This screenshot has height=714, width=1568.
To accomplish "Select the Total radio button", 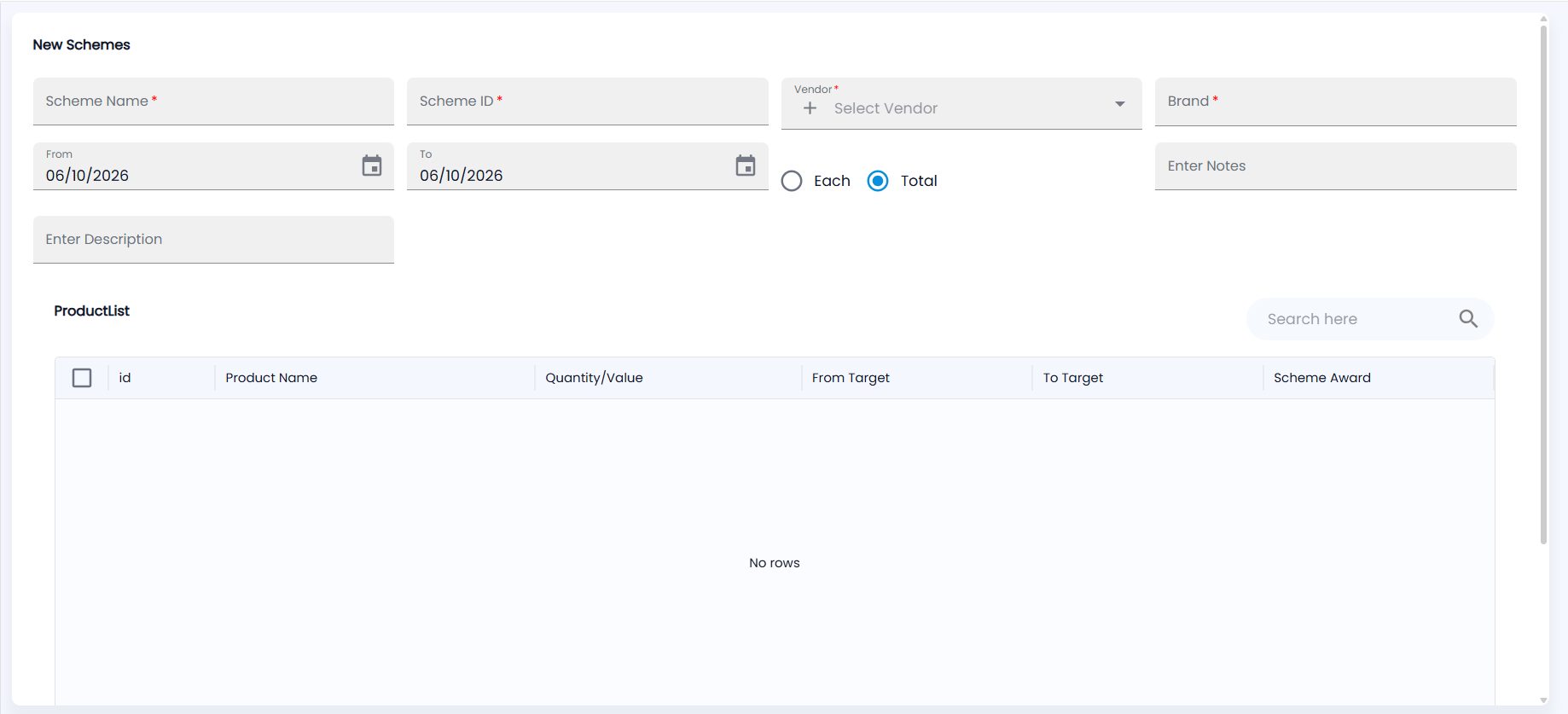I will pos(878,181).
